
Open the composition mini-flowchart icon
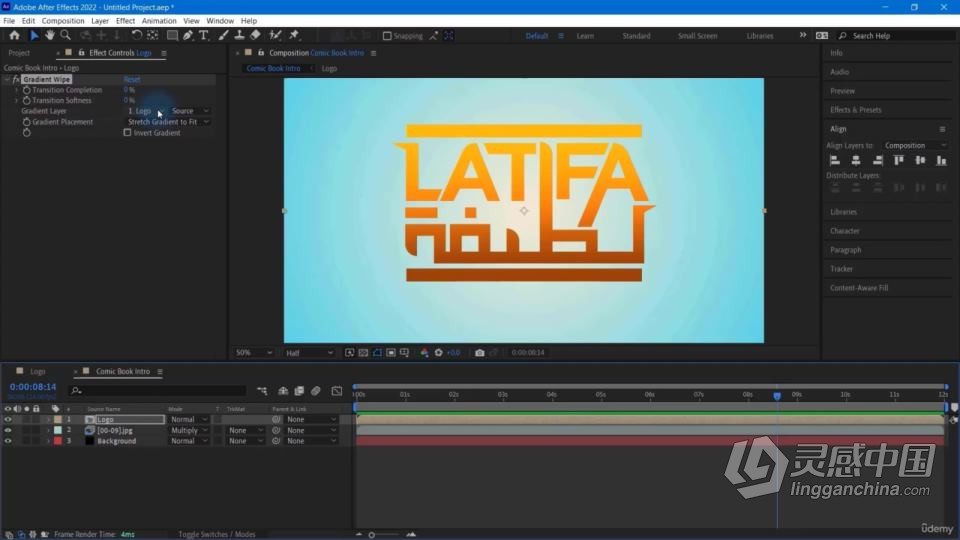click(x=262, y=391)
